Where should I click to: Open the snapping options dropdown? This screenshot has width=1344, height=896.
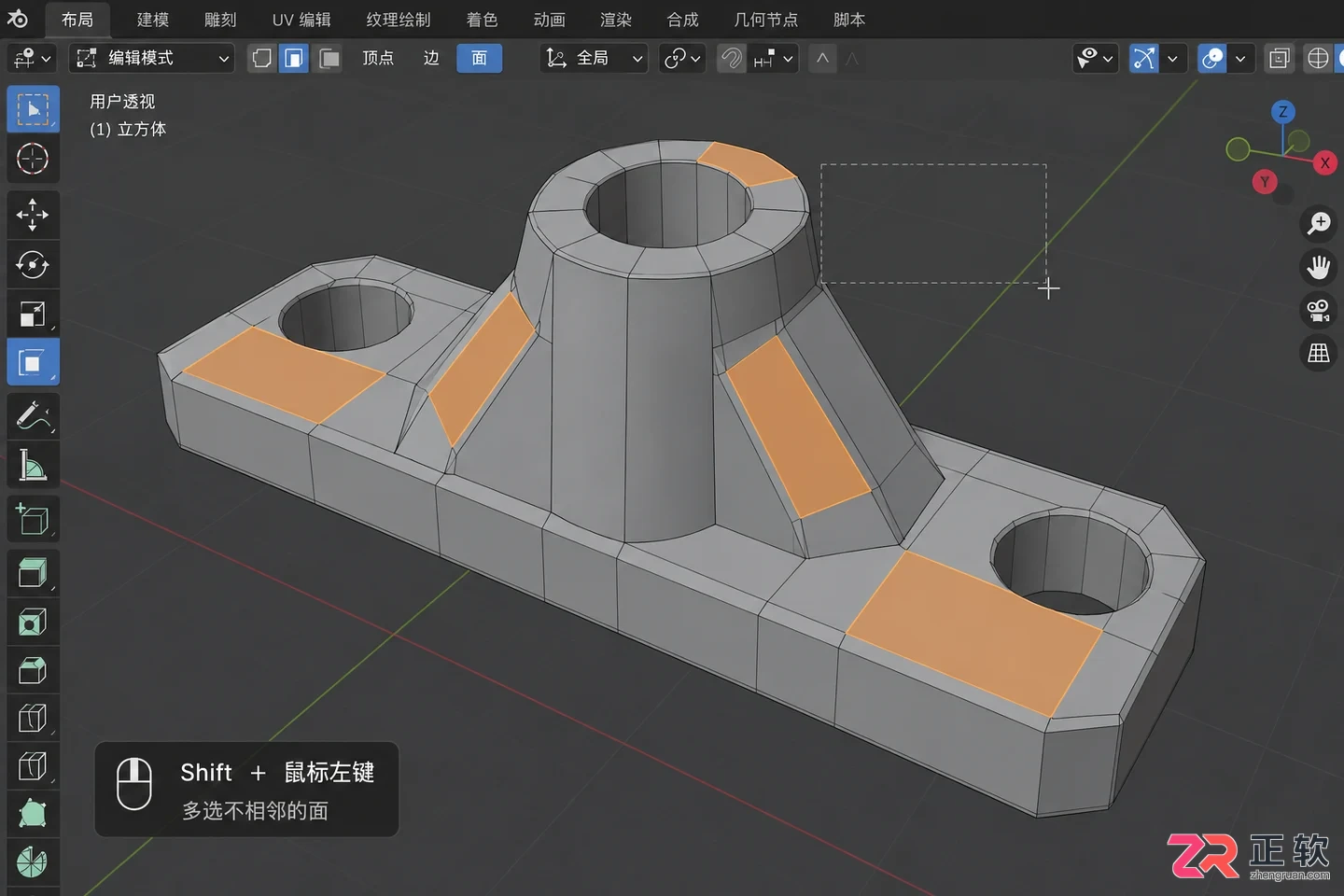pos(774,59)
